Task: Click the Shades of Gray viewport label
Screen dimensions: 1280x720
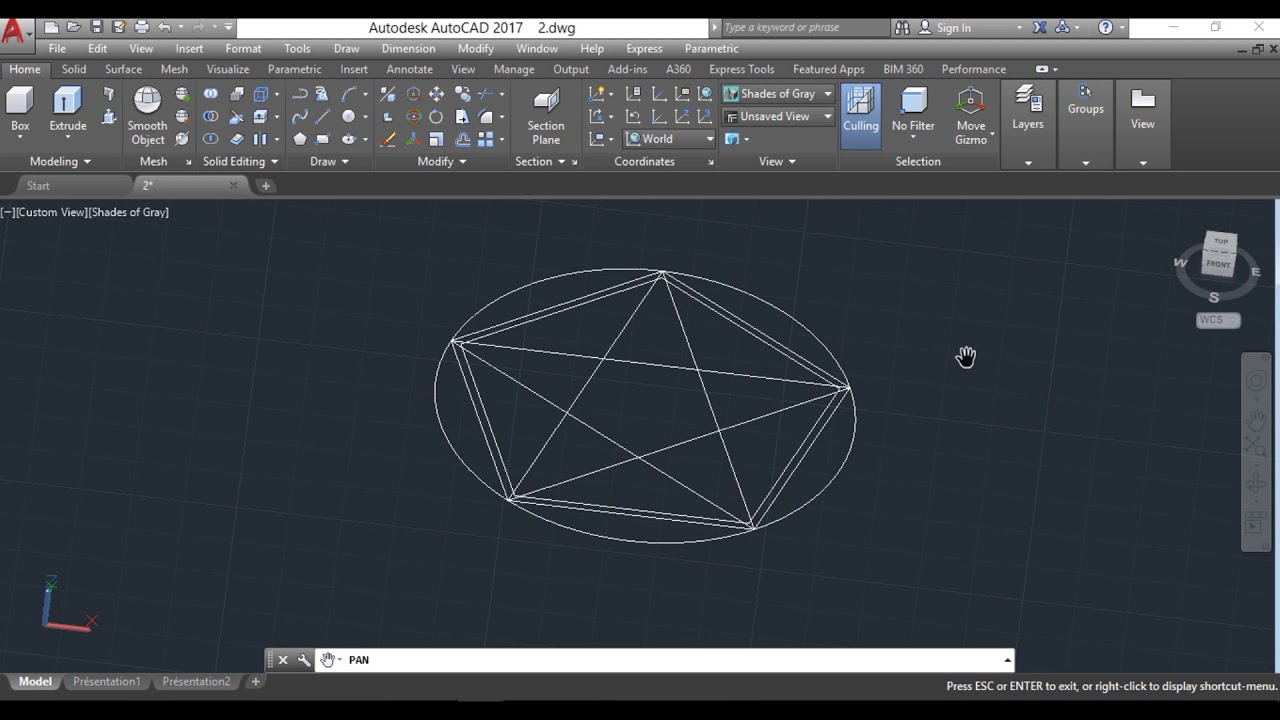Action: pos(129,212)
